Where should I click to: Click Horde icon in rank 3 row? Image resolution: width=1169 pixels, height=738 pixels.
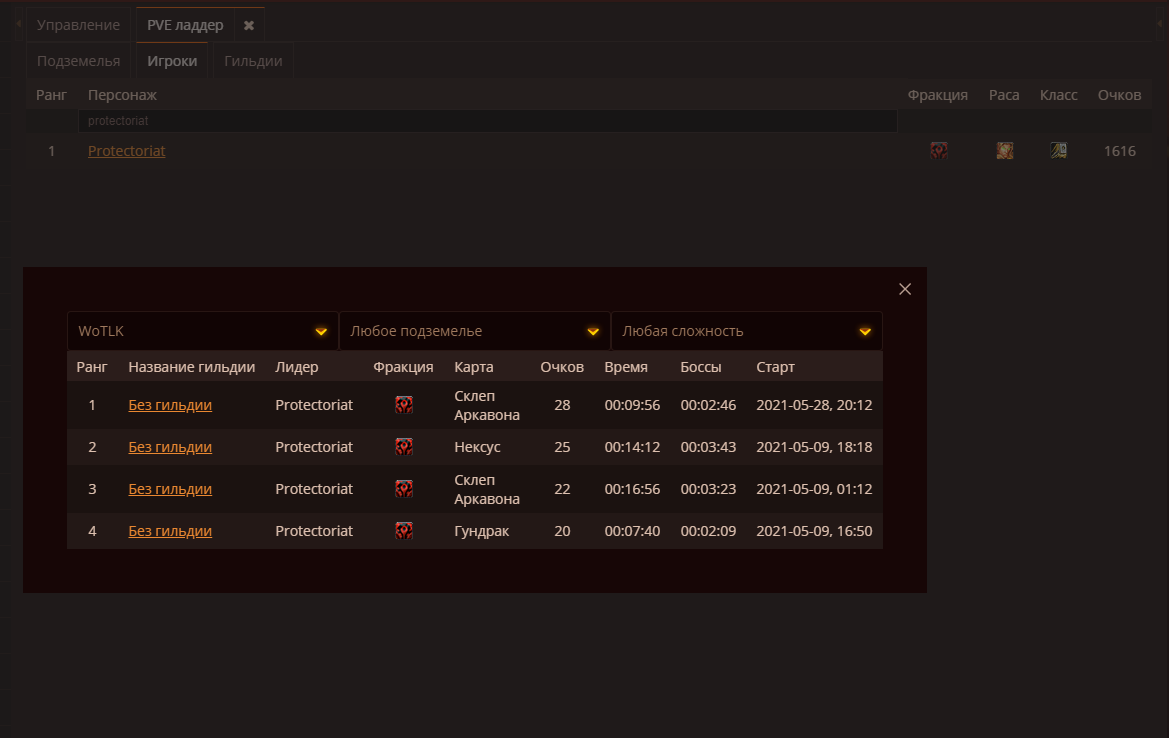(x=403, y=489)
